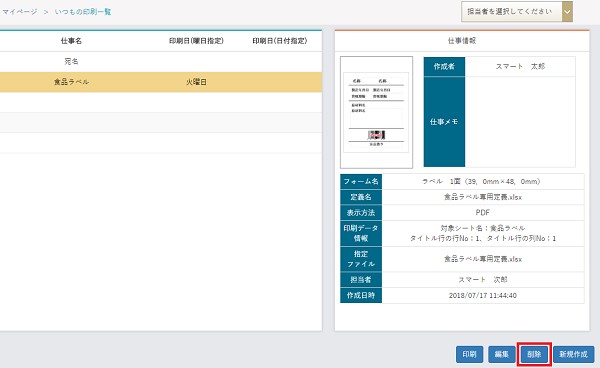
Task: Click the empty 仕事メモ content area
Action: tap(520, 122)
